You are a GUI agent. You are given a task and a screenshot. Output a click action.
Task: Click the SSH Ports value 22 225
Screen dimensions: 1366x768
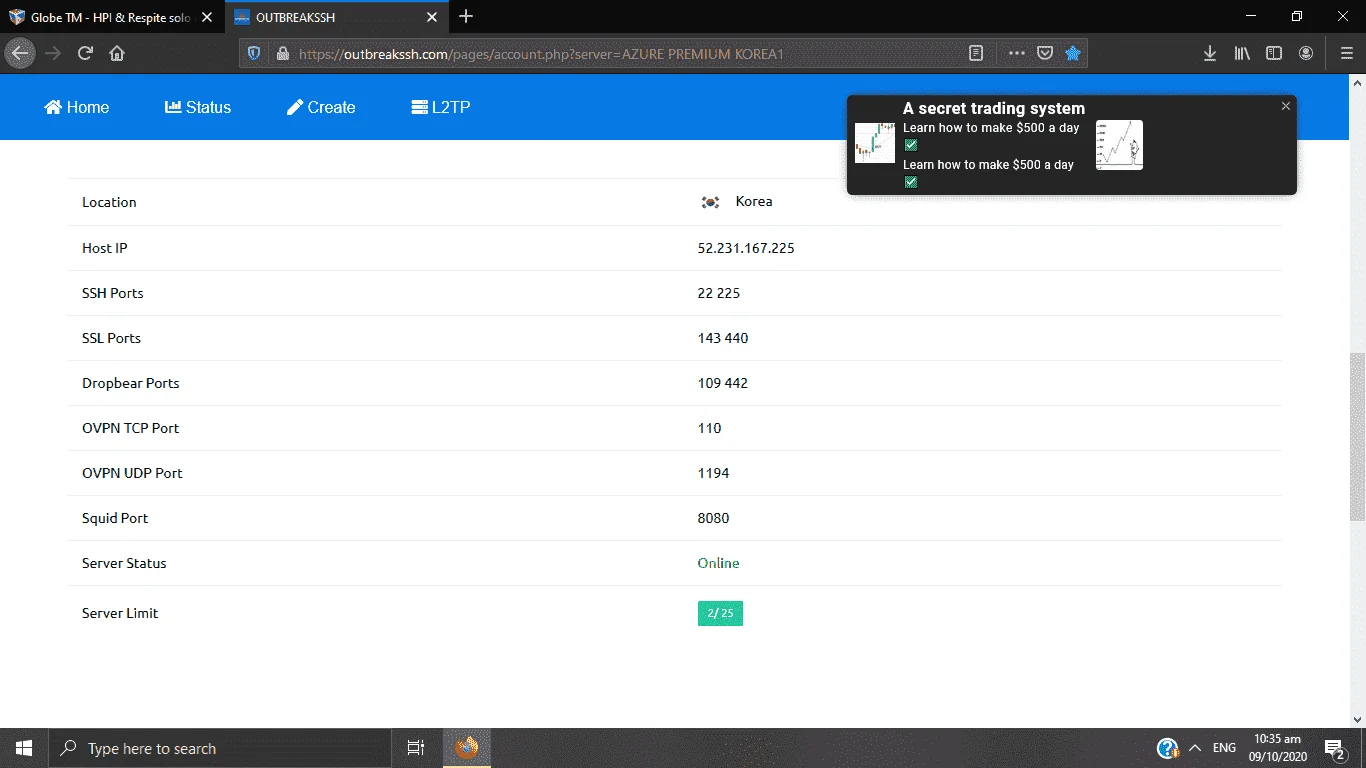719,293
